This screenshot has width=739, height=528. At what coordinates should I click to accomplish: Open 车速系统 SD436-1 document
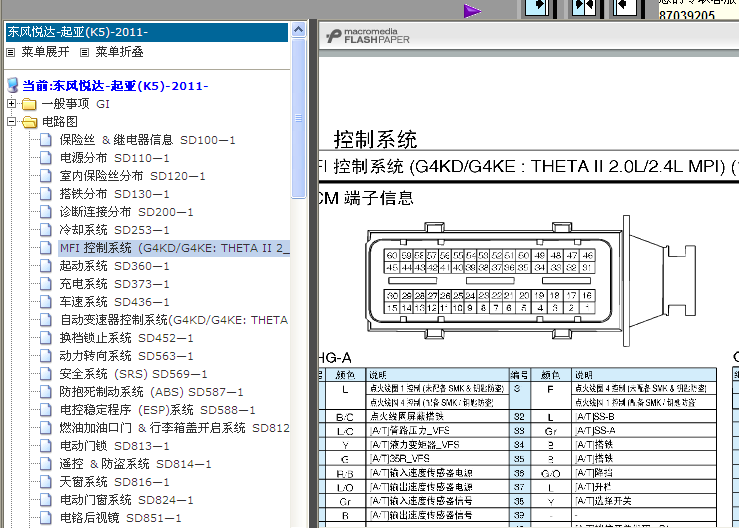click(x=114, y=302)
